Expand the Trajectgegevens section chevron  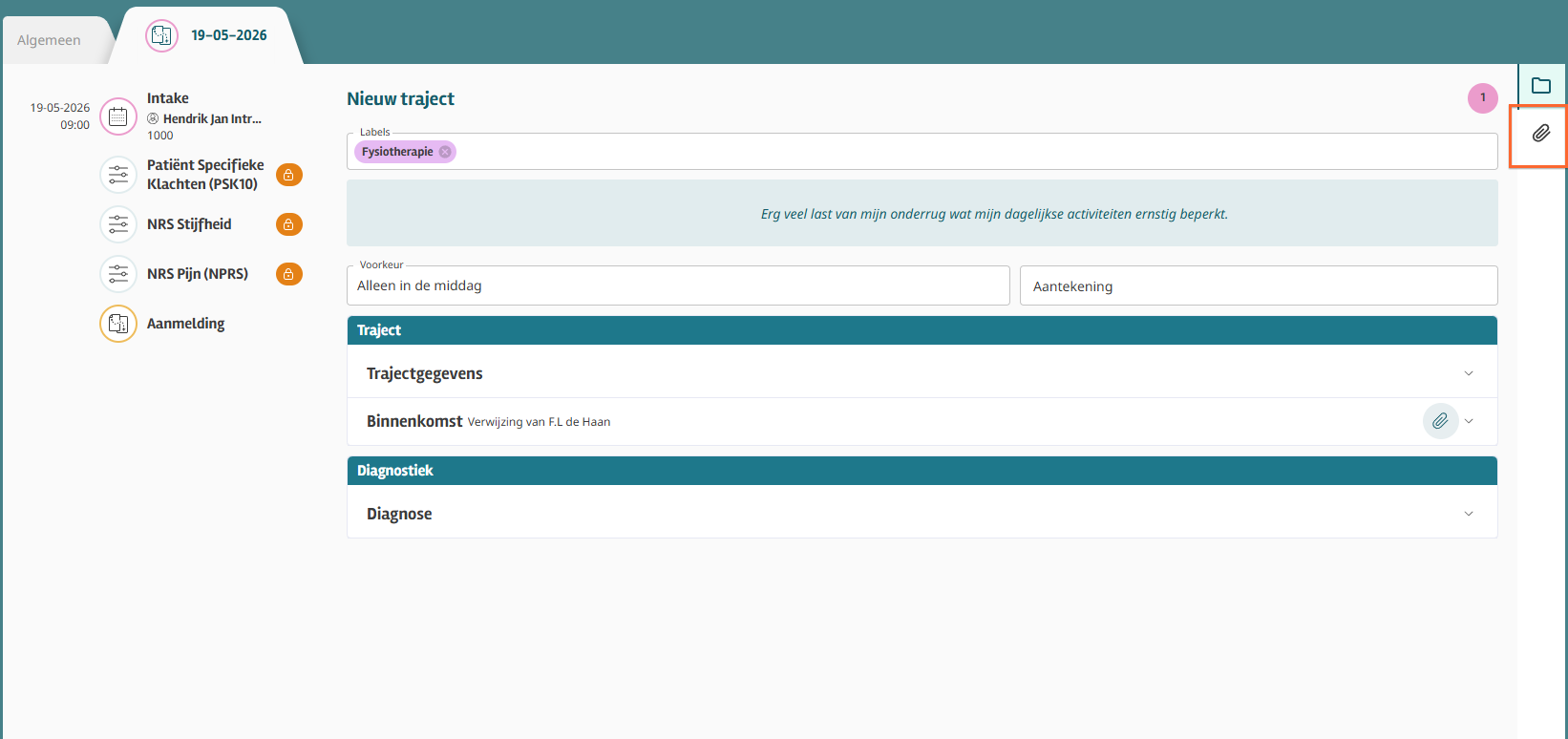tap(1469, 373)
